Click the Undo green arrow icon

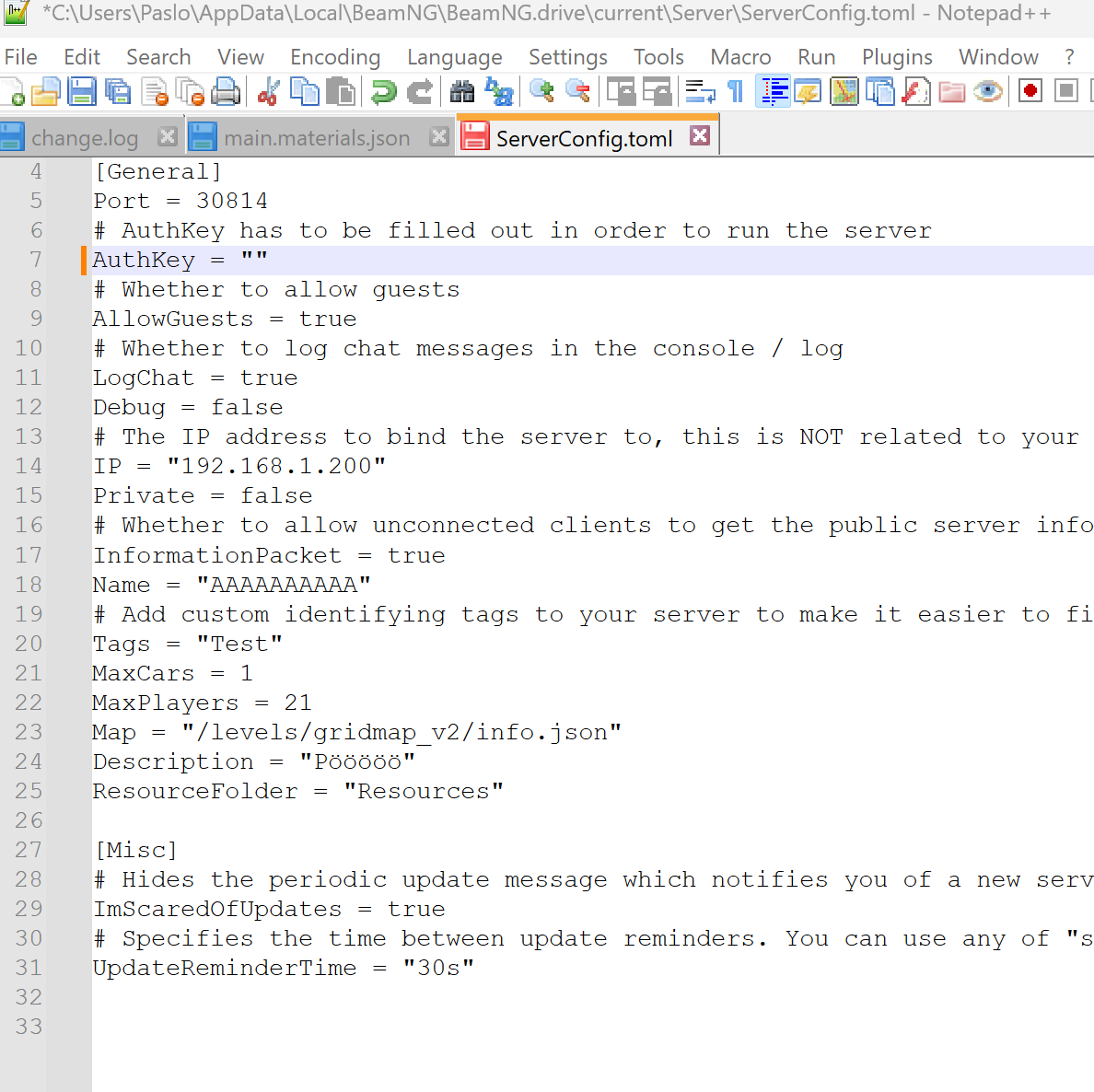[383, 92]
